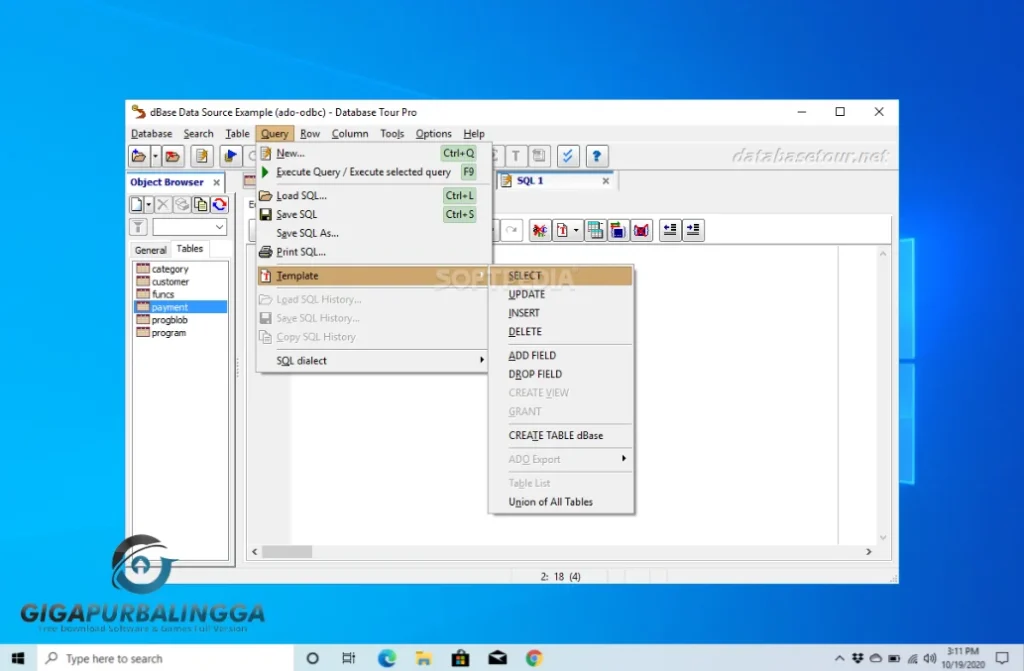1024x671 pixels.
Task: Open the Windows Start menu
Action: coord(18,658)
